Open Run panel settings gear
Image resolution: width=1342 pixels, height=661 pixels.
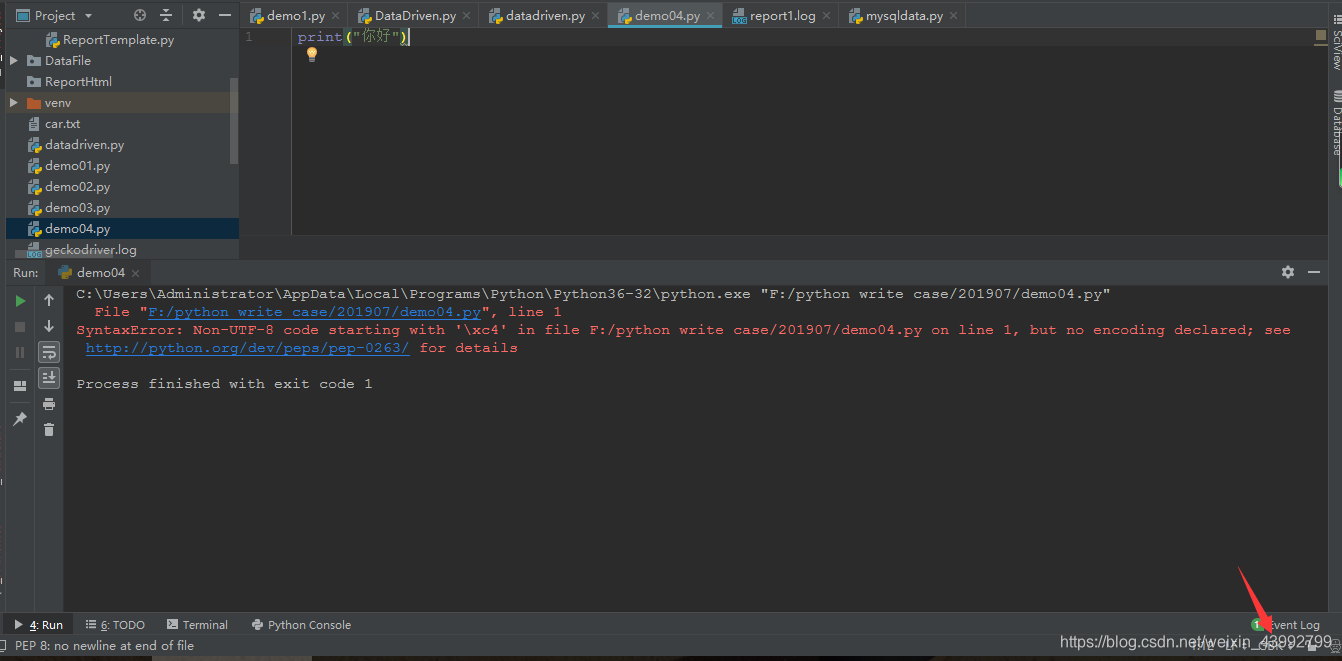click(x=1288, y=272)
